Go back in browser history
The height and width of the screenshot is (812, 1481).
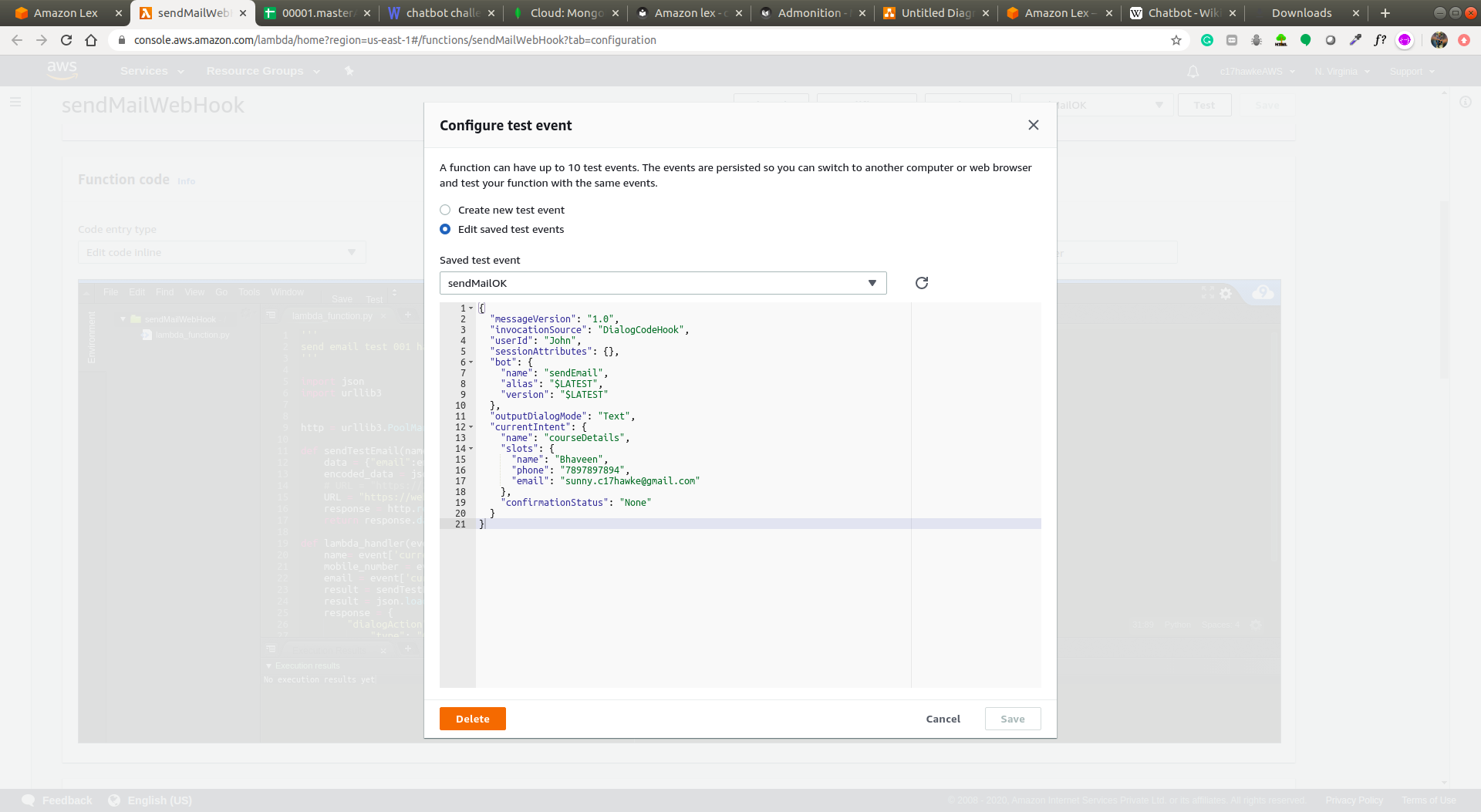tap(17, 40)
